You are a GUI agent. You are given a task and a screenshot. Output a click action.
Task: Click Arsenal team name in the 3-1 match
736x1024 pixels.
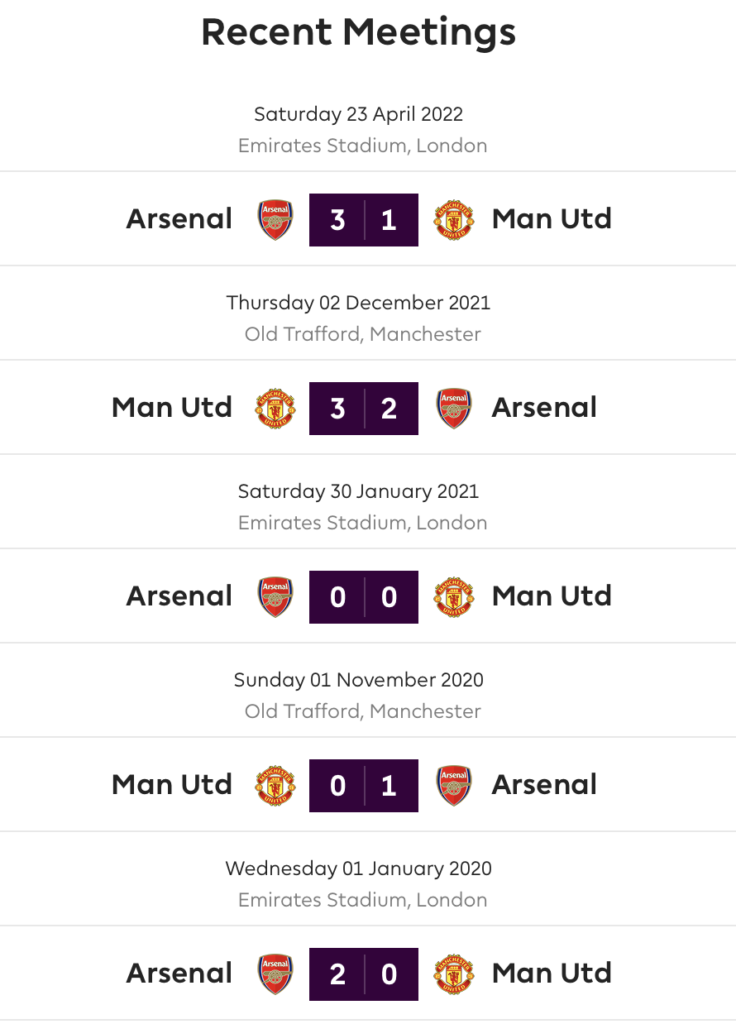click(179, 219)
